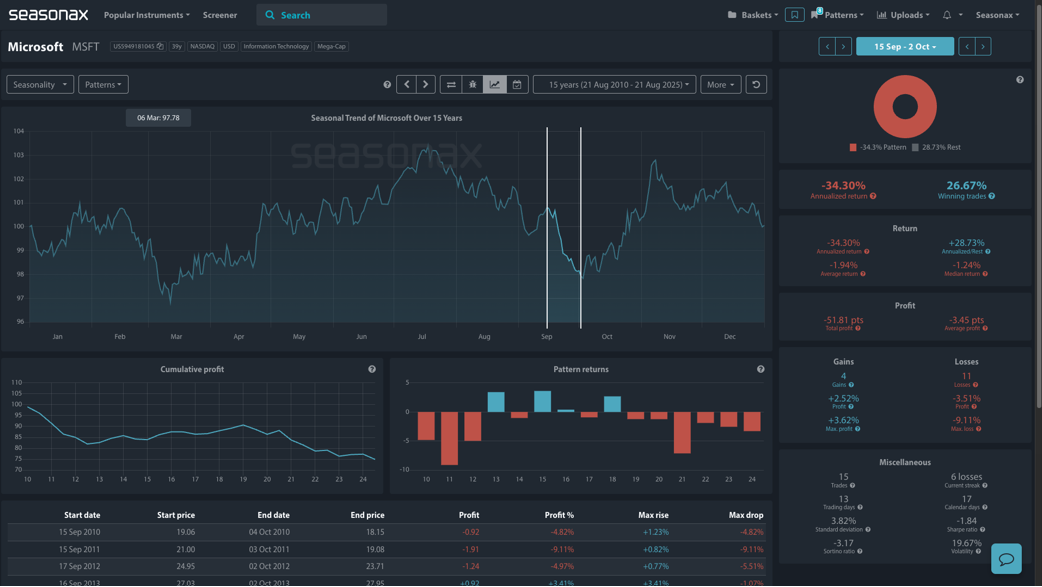
Task: Click the tall red 11 bar in Pattern returns
Action: (x=449, y=438)
